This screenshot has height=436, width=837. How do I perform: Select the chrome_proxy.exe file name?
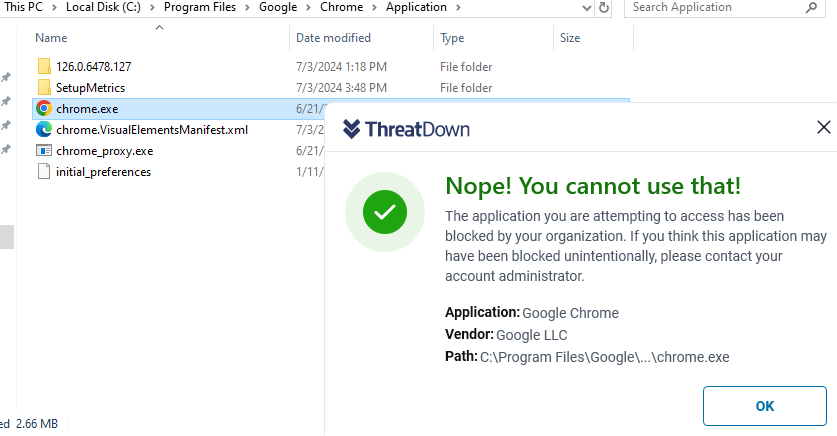104,151
